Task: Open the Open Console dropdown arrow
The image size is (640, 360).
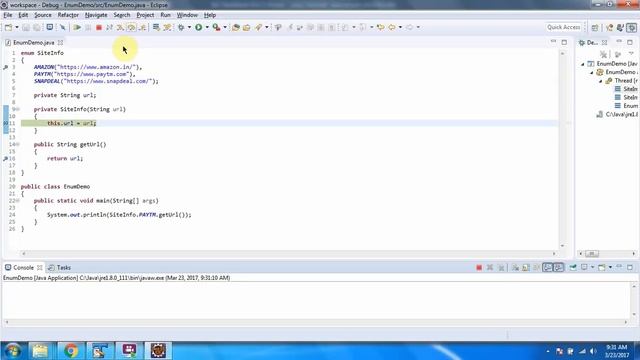Action: (610, 267)
